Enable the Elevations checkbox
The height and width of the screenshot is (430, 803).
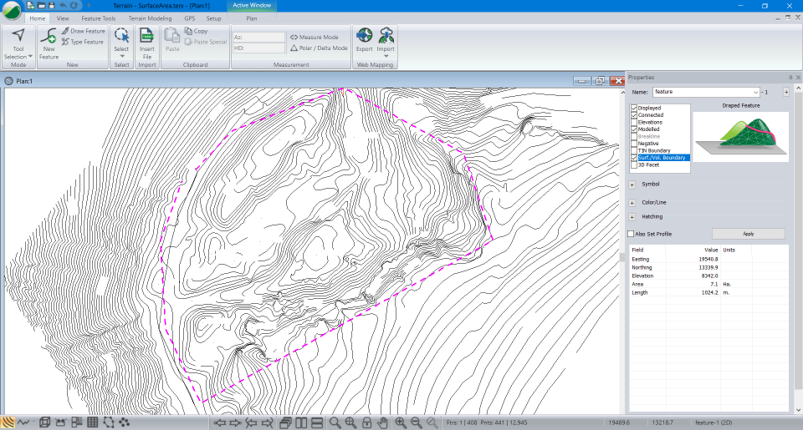pos(634,122)
